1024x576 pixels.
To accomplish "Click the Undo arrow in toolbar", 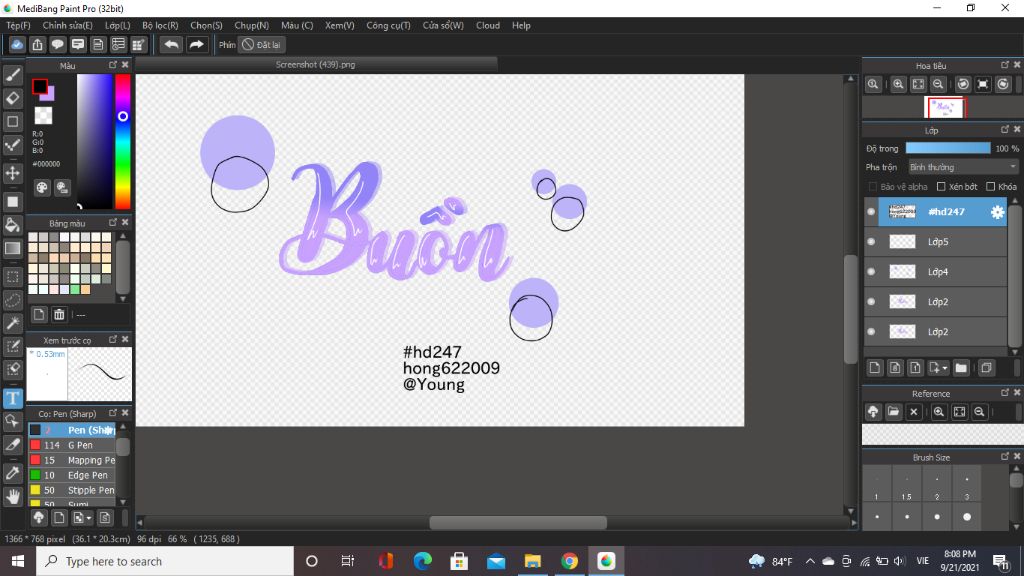I will 171,44.
